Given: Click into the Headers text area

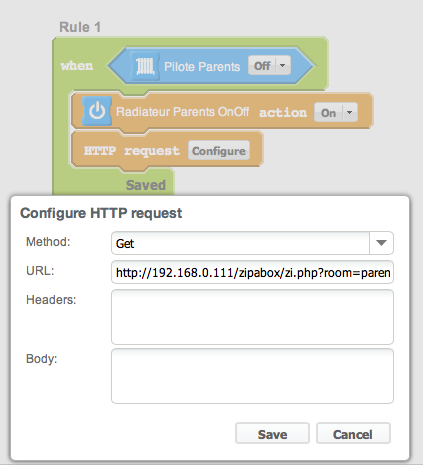Looking at the screenshot, I should [252, 317].
